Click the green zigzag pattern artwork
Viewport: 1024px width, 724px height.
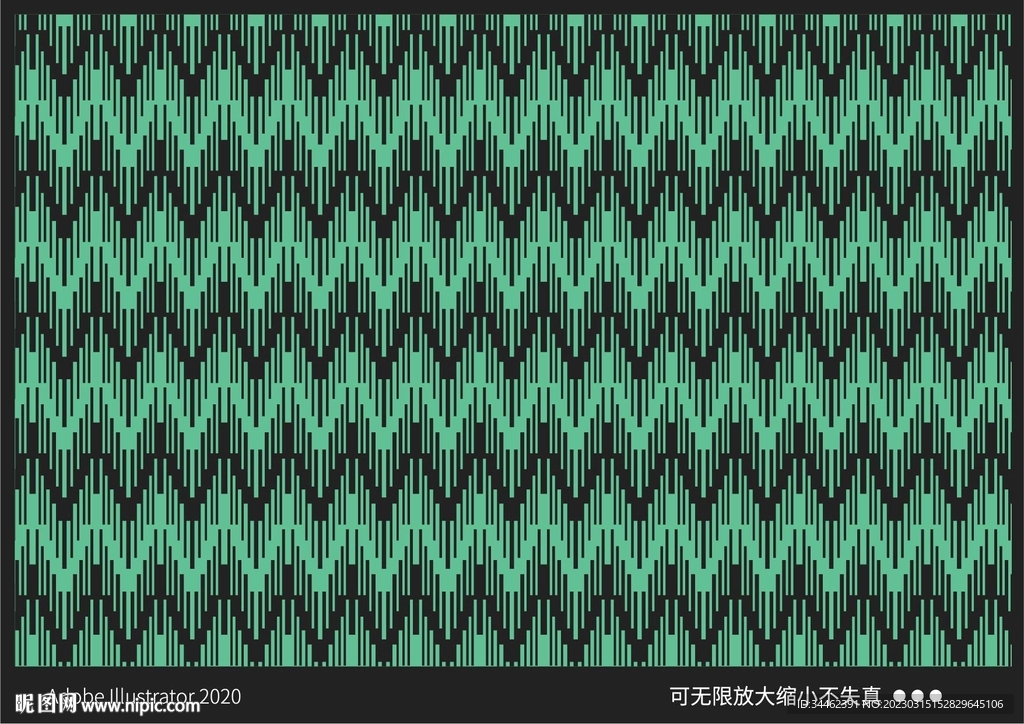pyautogui.click(x=513, y=340)
